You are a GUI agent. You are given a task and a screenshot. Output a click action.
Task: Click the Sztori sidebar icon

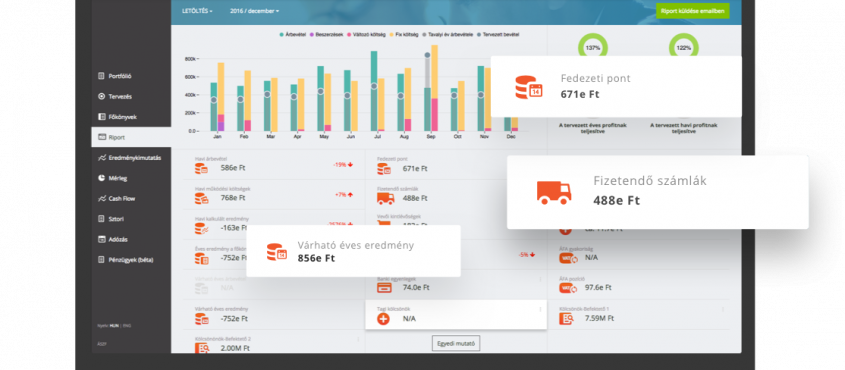point(101,219)
